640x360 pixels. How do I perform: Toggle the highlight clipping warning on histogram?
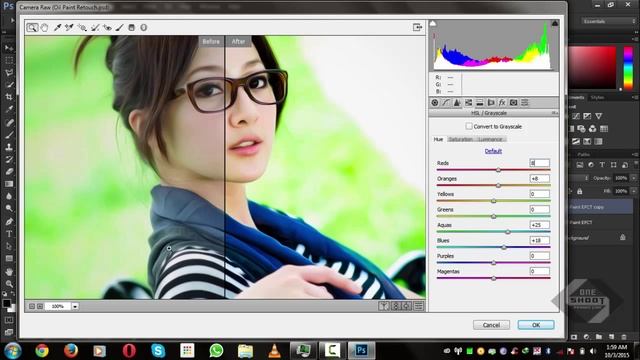tap(555, 24)
